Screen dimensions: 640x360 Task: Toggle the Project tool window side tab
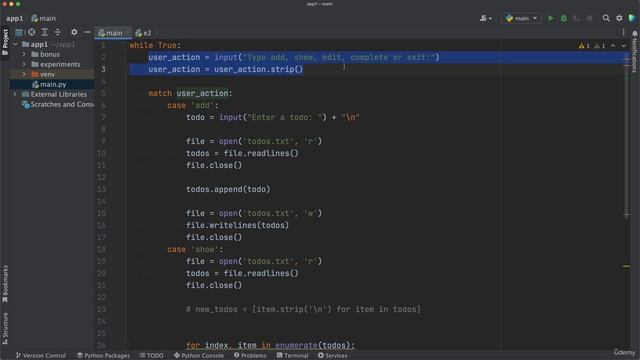click(5, 42)
